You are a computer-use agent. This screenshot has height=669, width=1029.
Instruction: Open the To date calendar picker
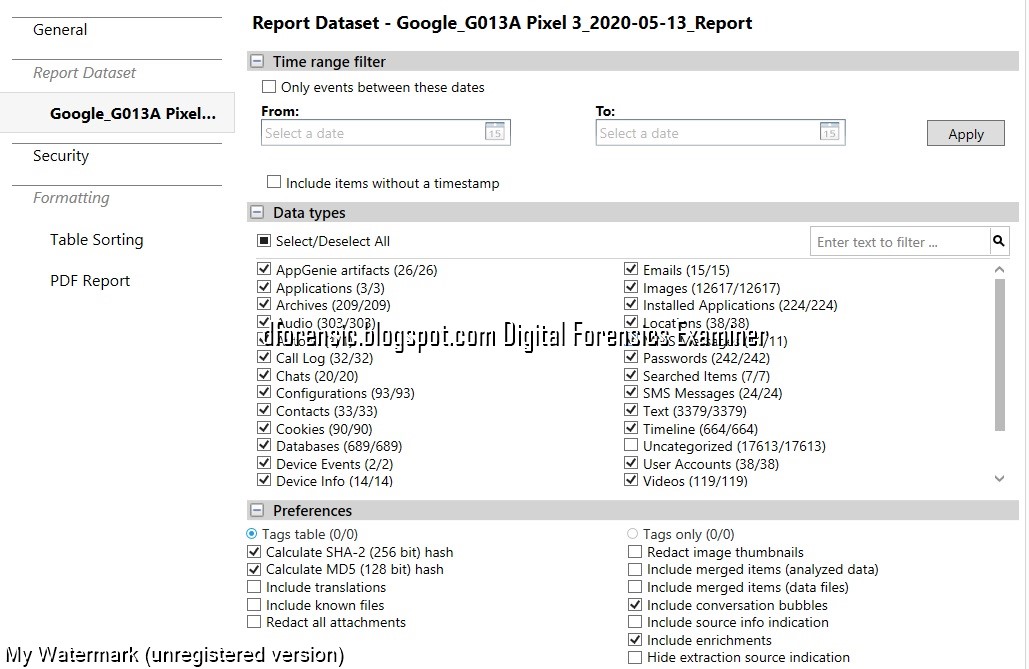point(830,131)
